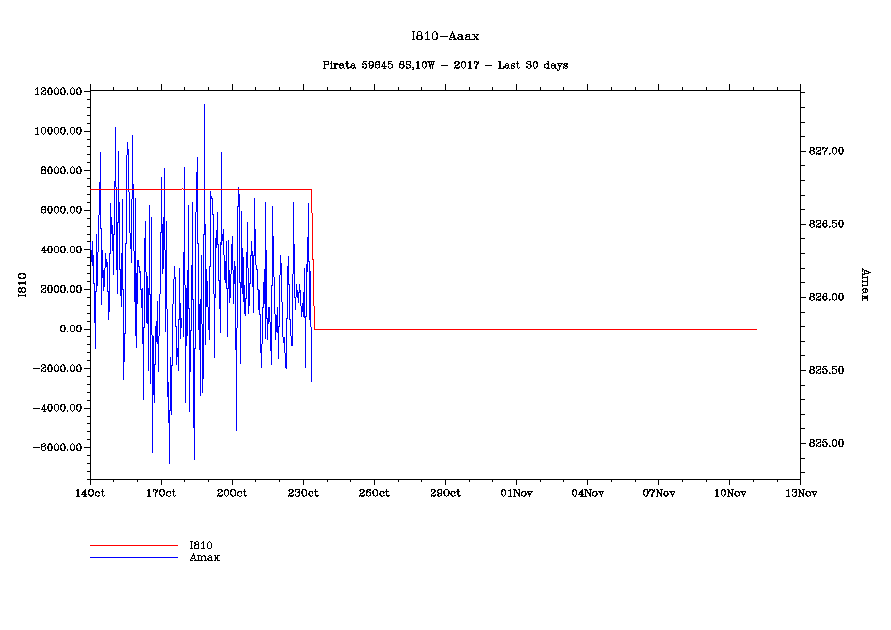Choose the 10Nov x-axis date label

(729, 493)
